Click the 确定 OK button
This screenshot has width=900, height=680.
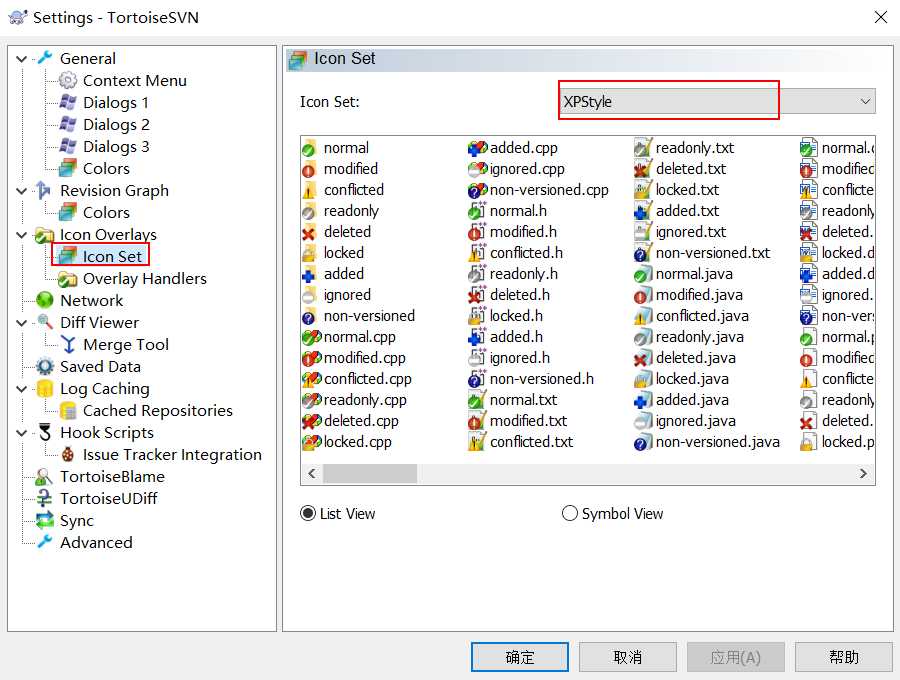[520, 656]
